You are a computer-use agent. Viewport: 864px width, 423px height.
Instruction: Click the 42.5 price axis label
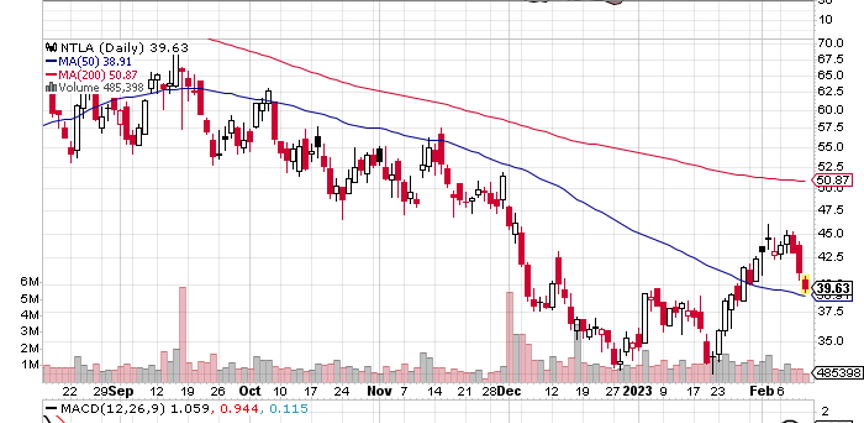point(831,257)
